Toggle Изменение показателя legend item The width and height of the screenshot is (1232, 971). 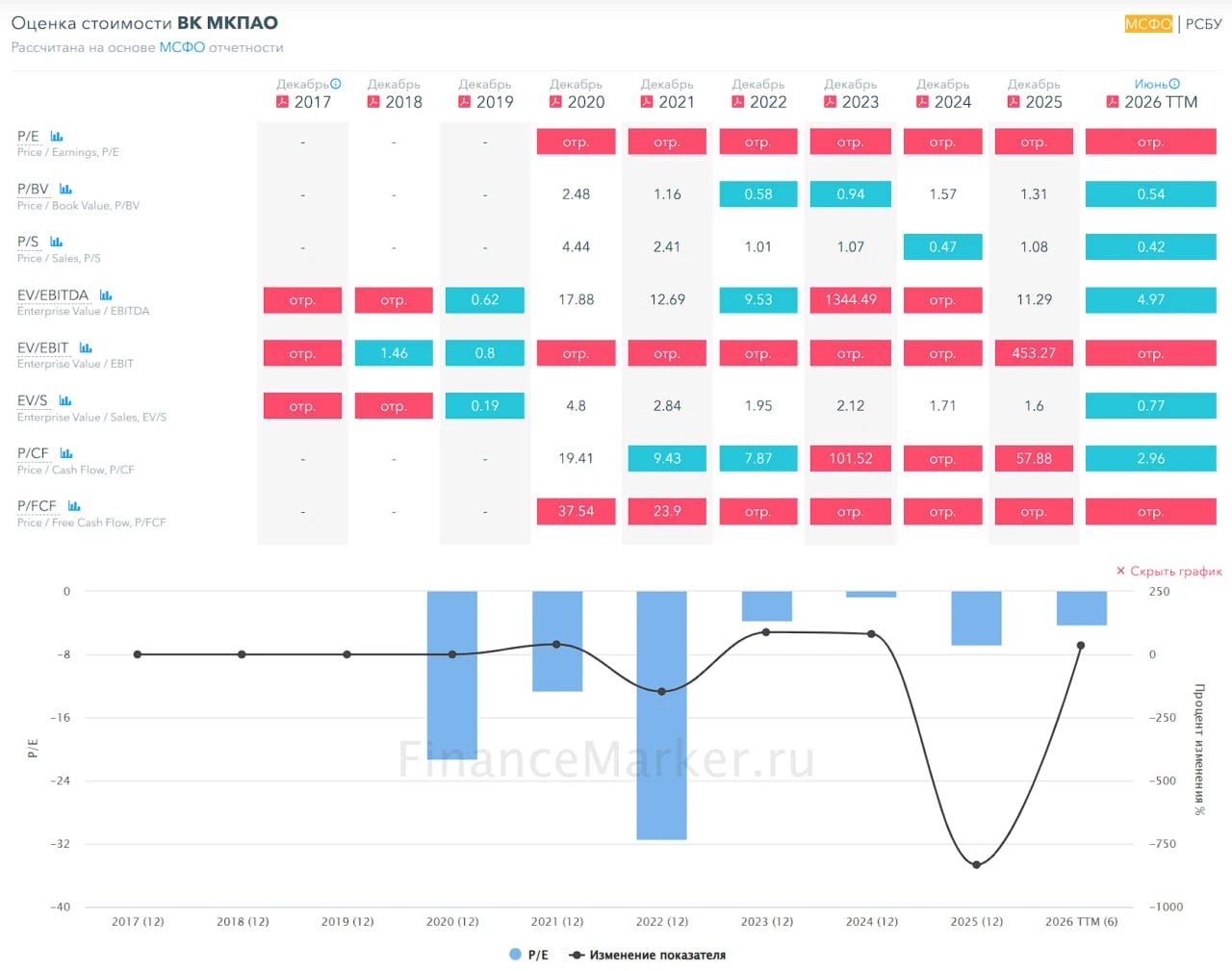coord(648,955)
